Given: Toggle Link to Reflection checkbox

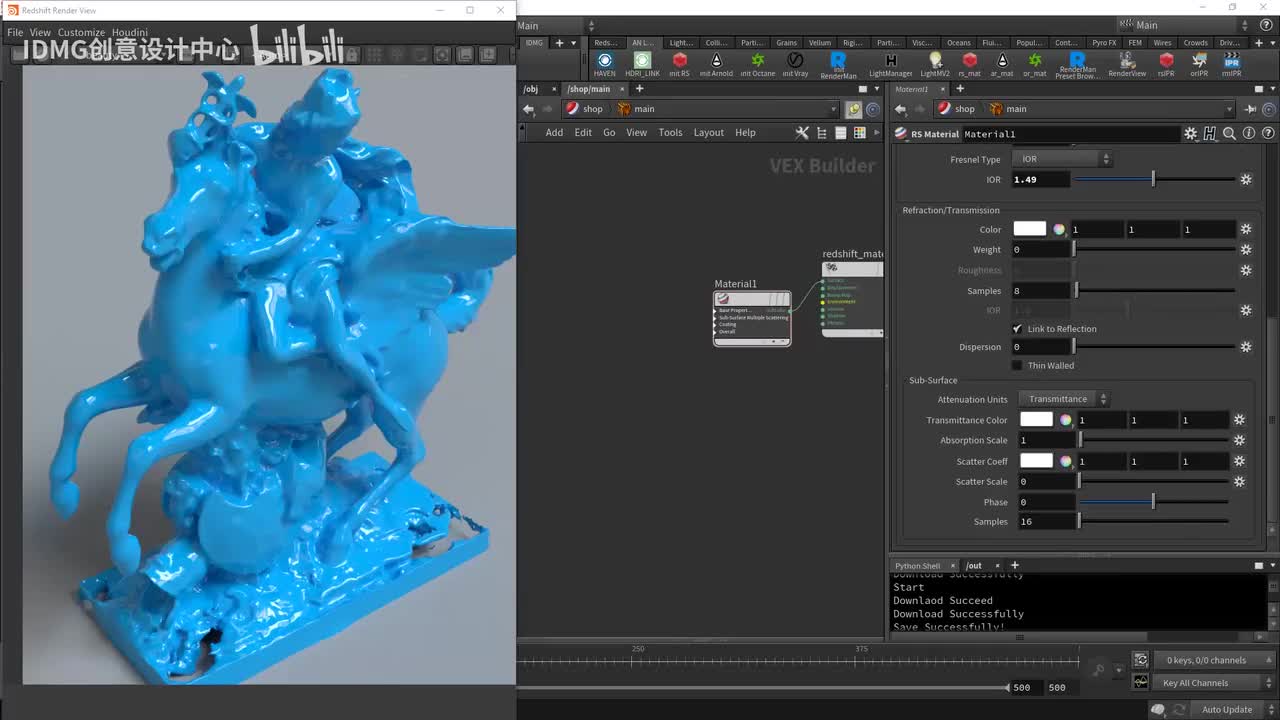Looking at the screenshot, I should (x=1017, y=329).
